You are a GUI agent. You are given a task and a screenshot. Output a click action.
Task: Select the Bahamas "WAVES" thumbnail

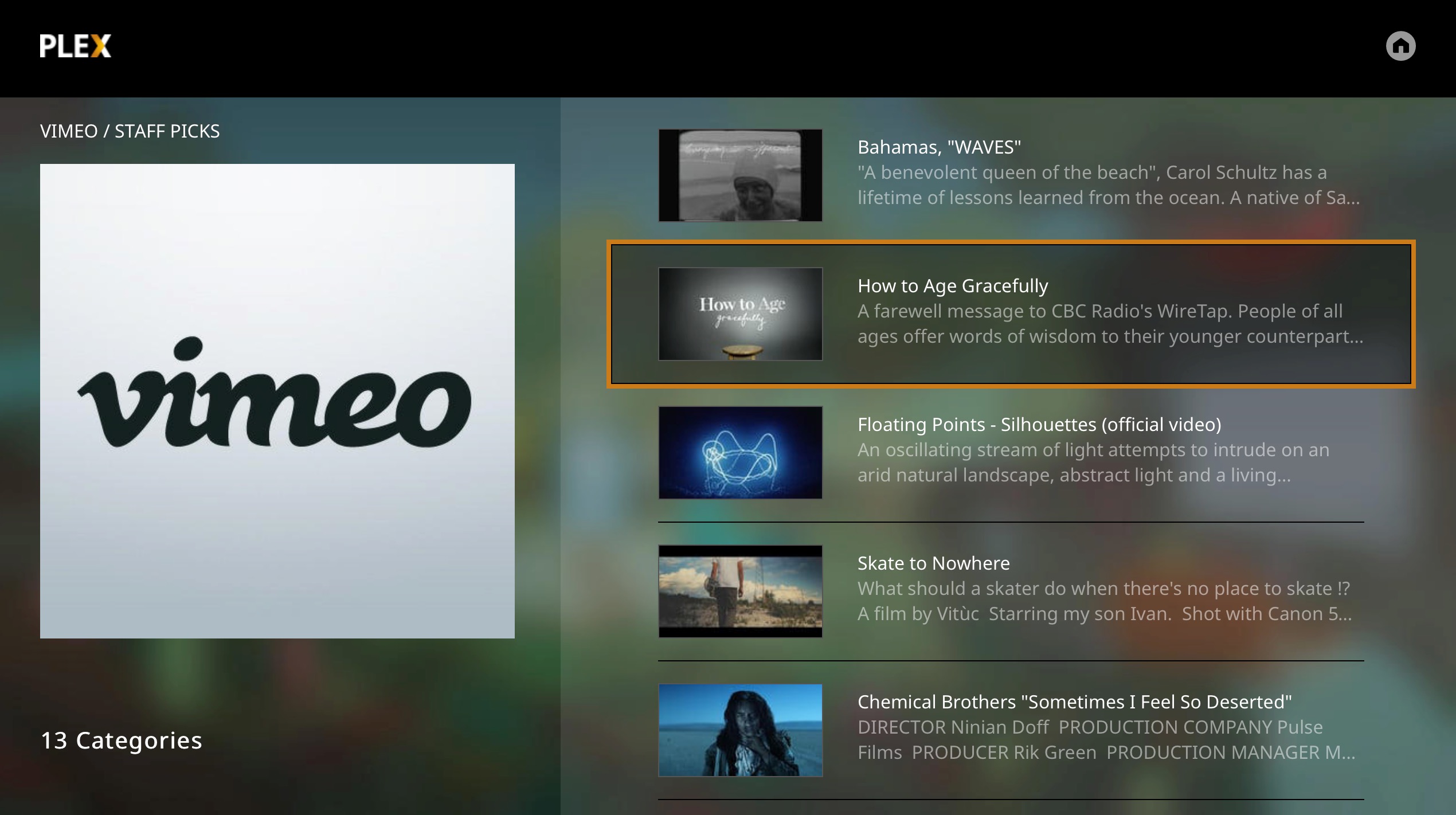[x=740, y=175]
